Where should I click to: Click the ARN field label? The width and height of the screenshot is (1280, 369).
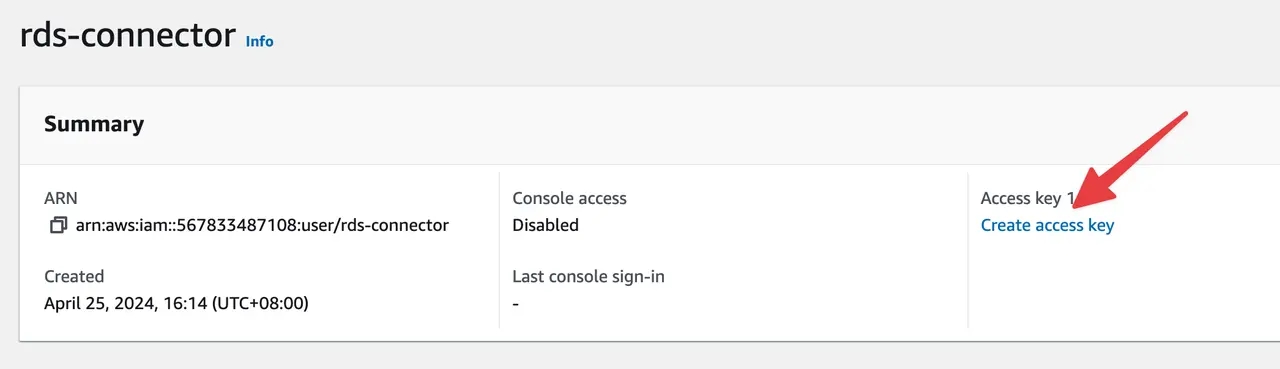(60, 198)
